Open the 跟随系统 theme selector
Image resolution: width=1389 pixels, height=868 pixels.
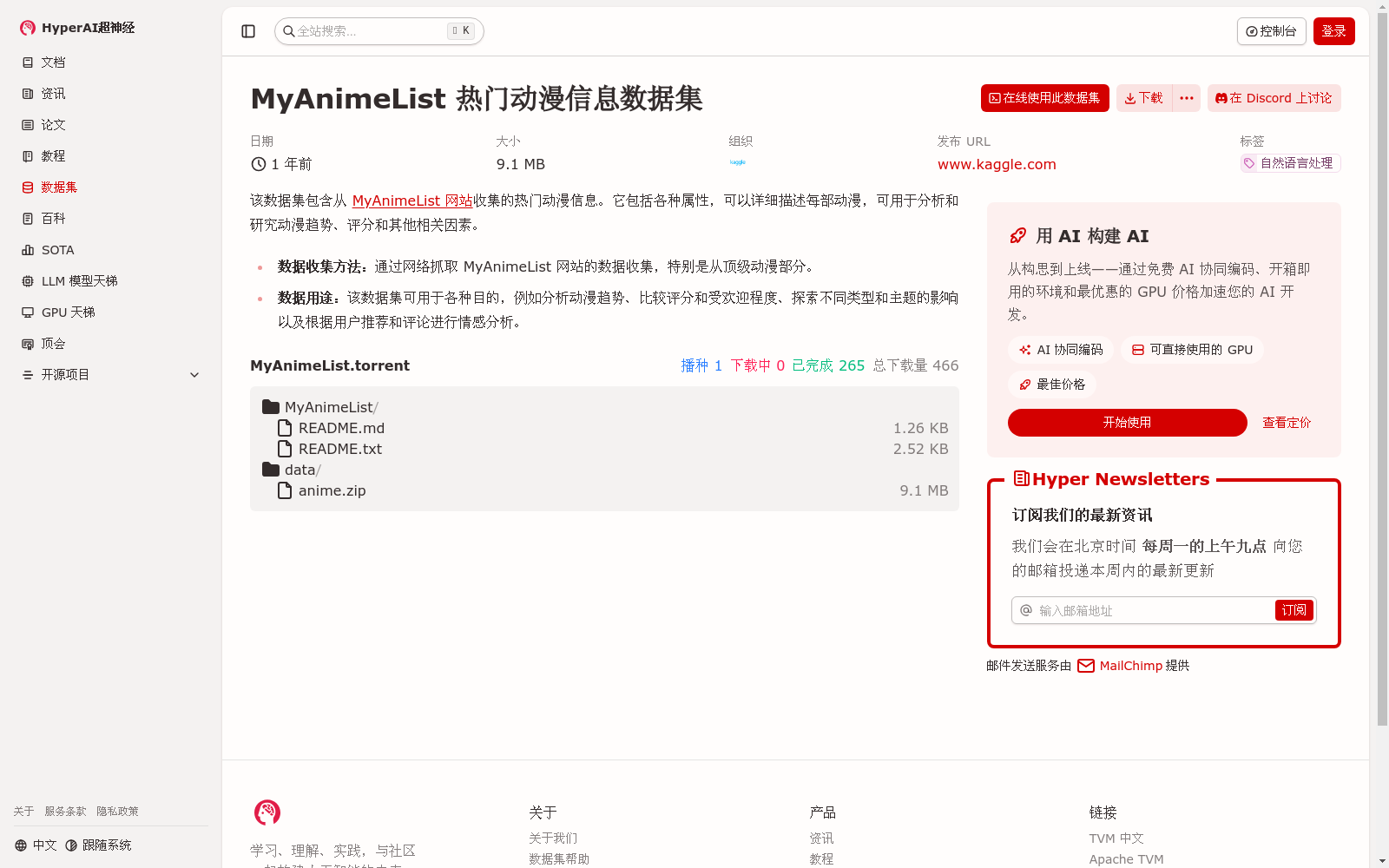point(98,845)
